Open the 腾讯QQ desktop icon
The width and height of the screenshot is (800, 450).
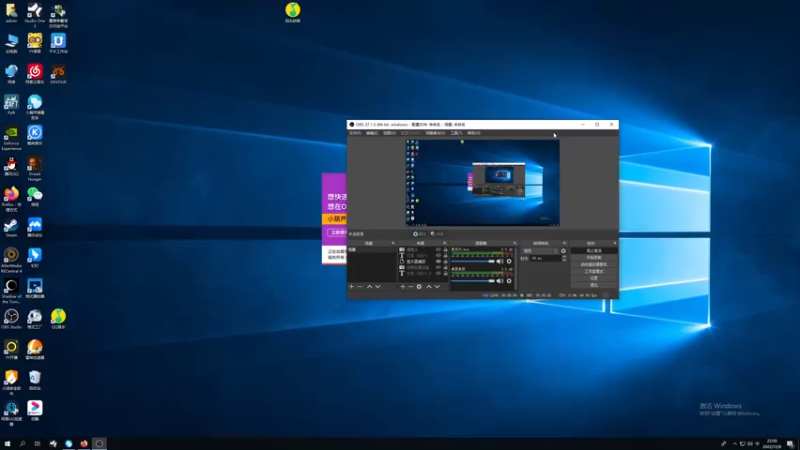(x=11, y=166)
